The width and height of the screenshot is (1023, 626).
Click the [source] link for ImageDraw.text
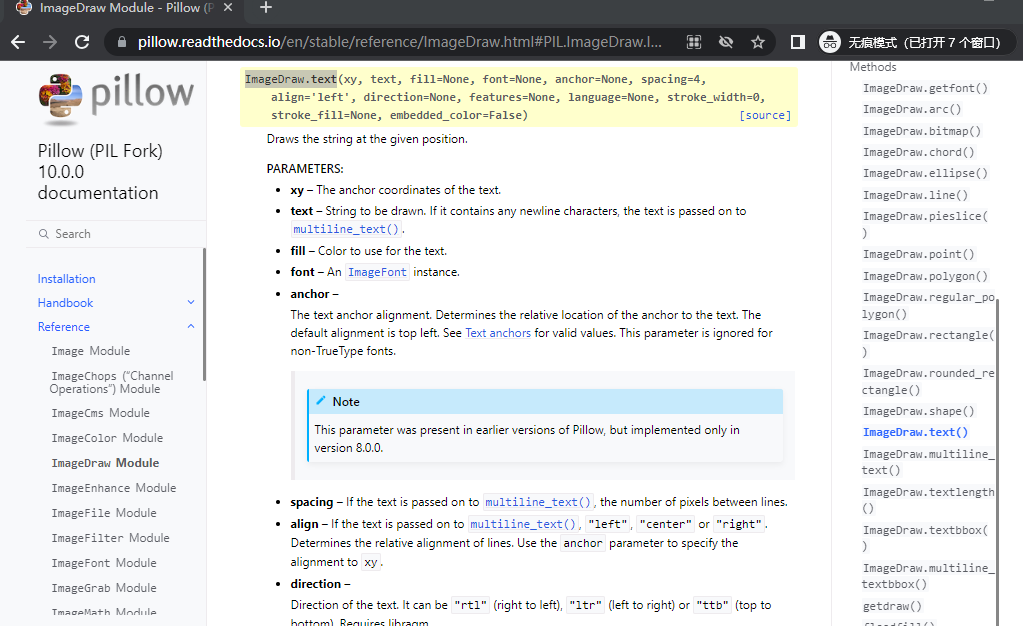[x=765, y=116]
